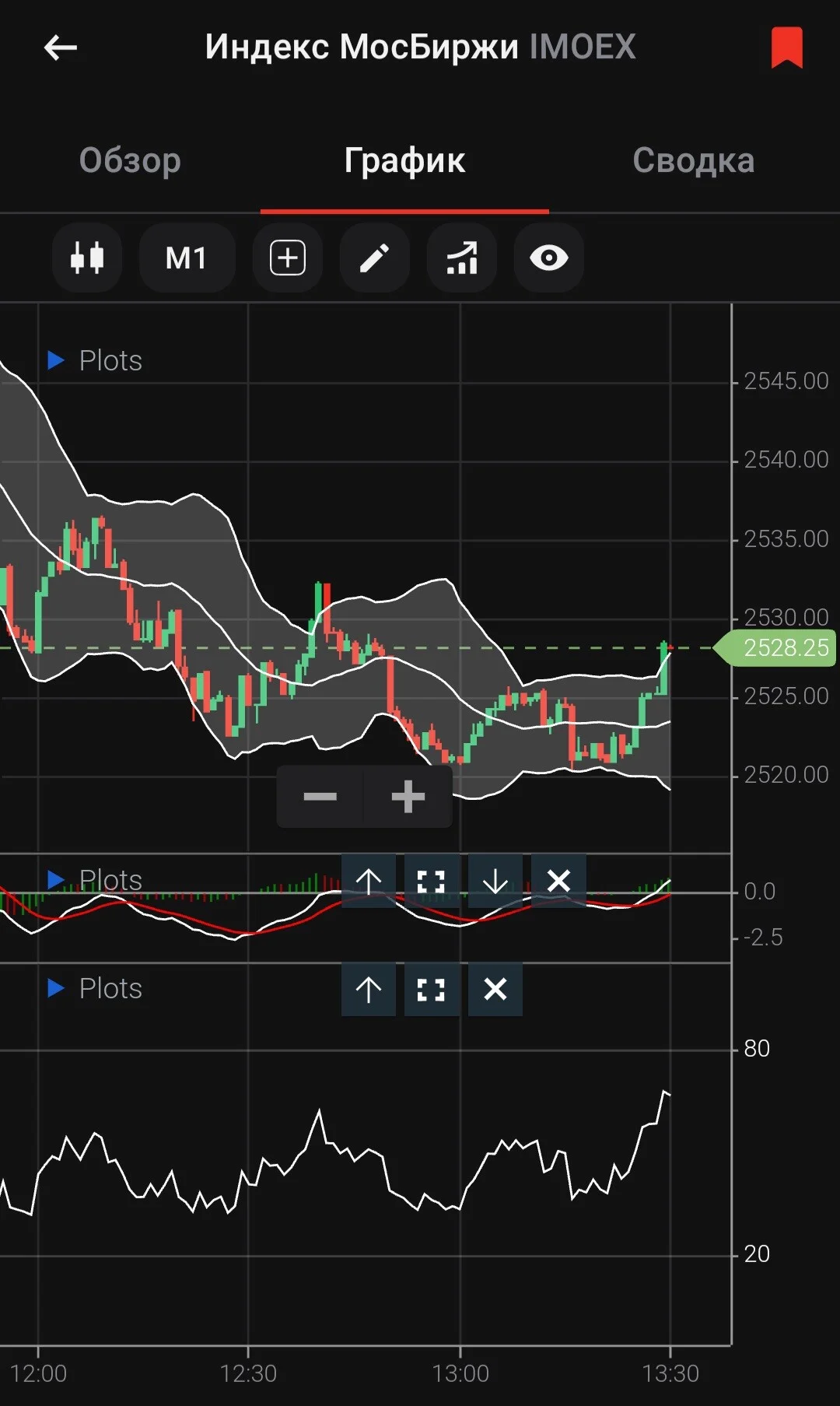Click the 2520.00 price axis label
Viewport: 840px width, 1406px height.
(x=786, y=774)
